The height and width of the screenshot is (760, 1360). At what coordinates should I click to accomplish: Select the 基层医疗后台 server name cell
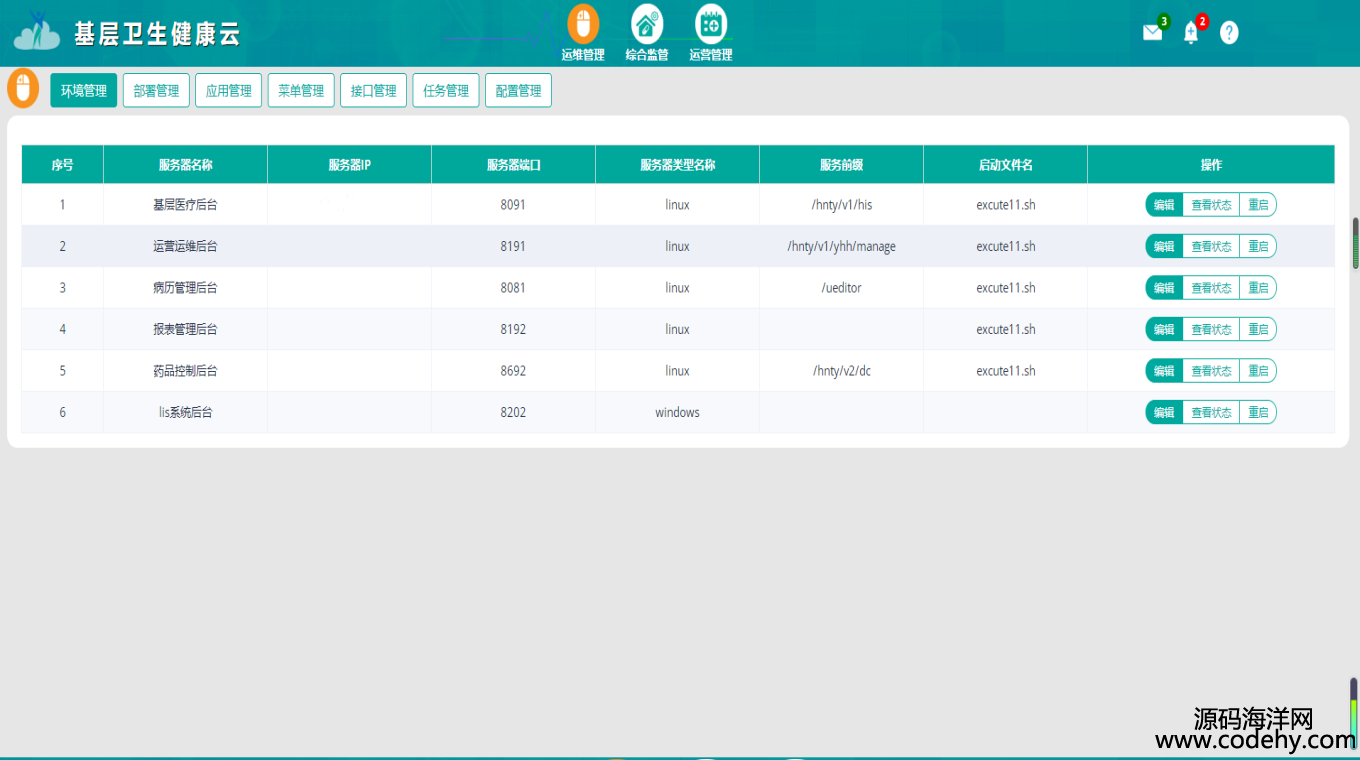click(185, 205)
